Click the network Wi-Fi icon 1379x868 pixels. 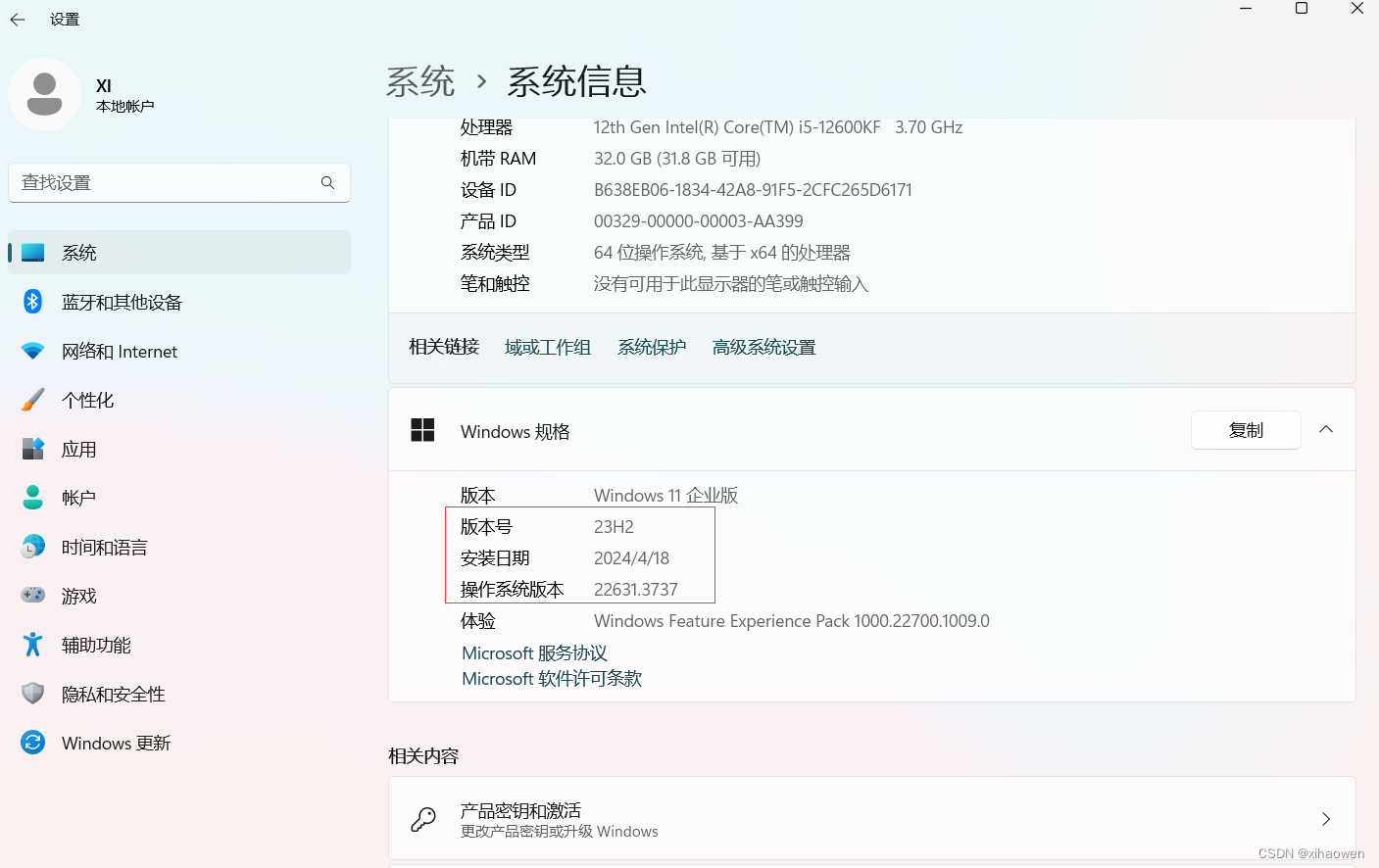tap(33, 351)
